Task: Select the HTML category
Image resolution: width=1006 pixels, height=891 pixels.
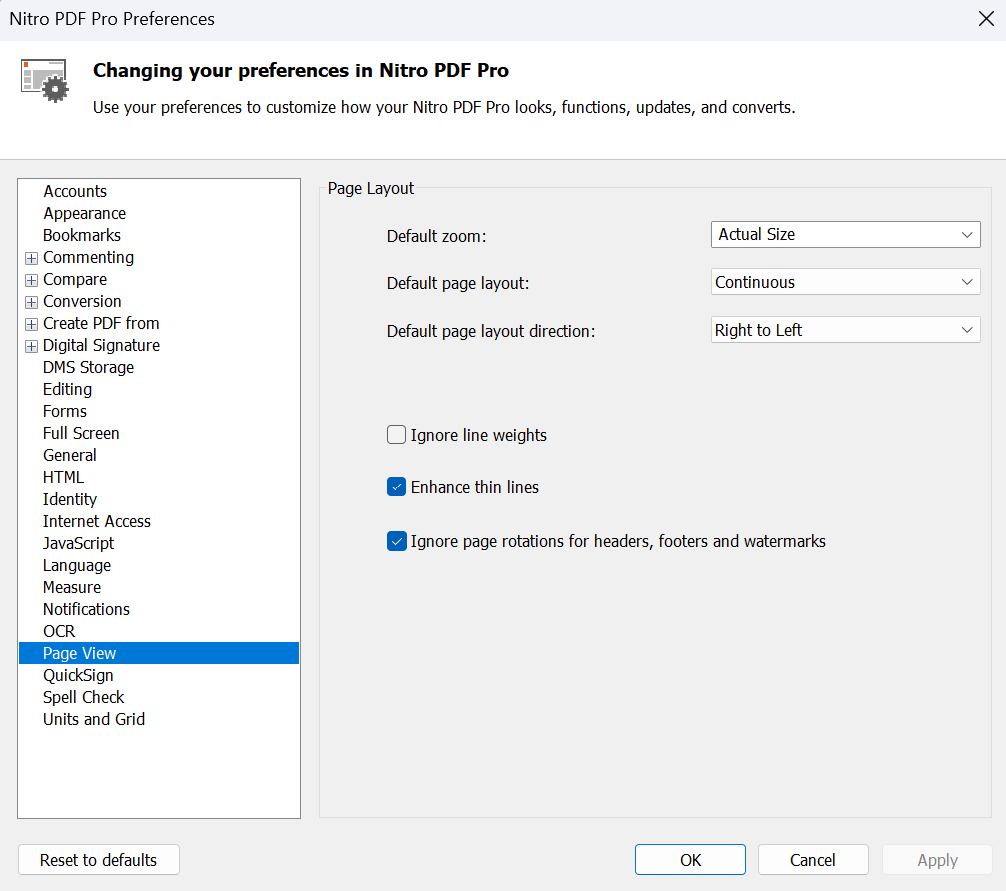Action: pos(64,477)
